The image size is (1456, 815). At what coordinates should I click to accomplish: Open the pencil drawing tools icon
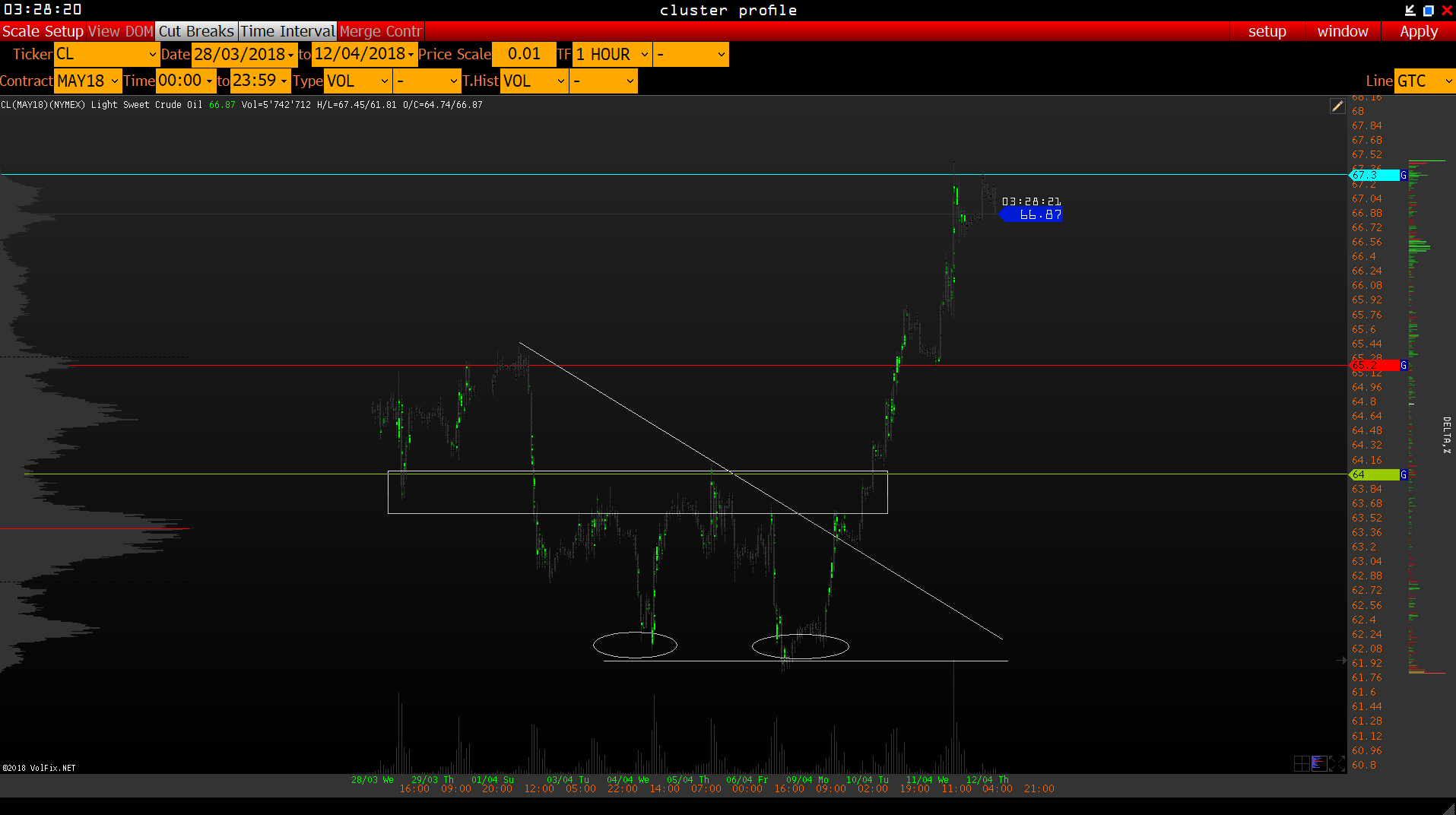tap(1337, 106)
